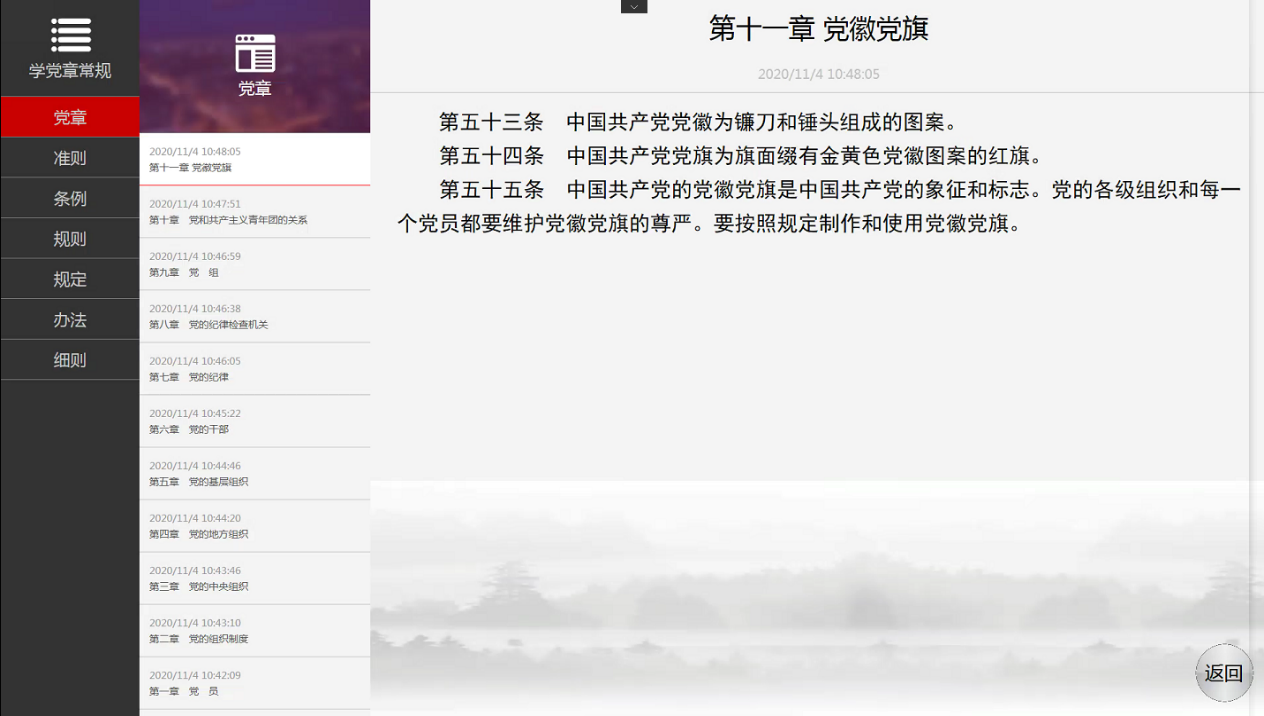Screen dimensions: 1264x716
Task: Open 第八章 党的纪律检查机关 entry
Action: point(254,317)
